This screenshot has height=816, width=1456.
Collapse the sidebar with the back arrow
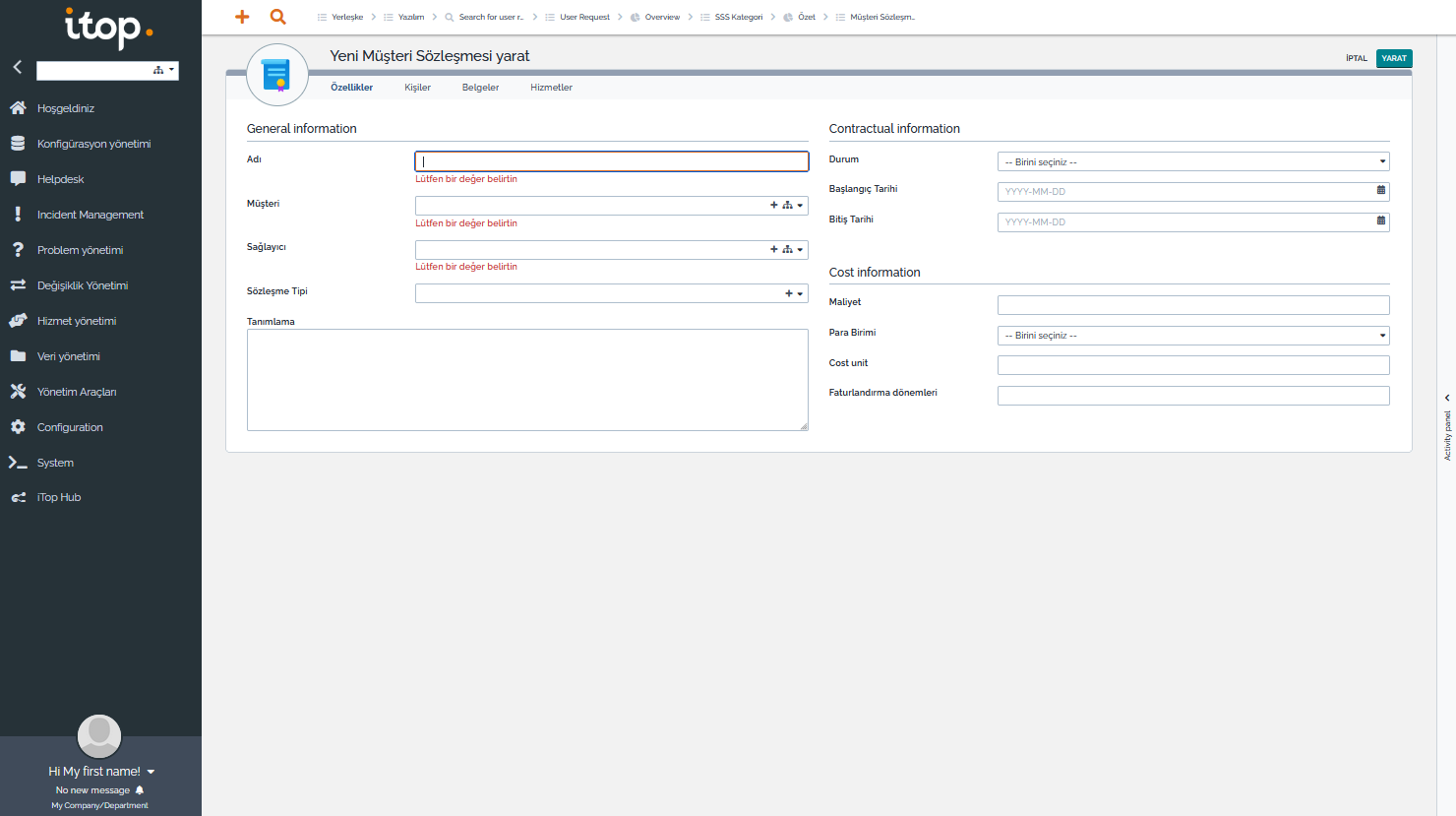click(x=17, y=67)
